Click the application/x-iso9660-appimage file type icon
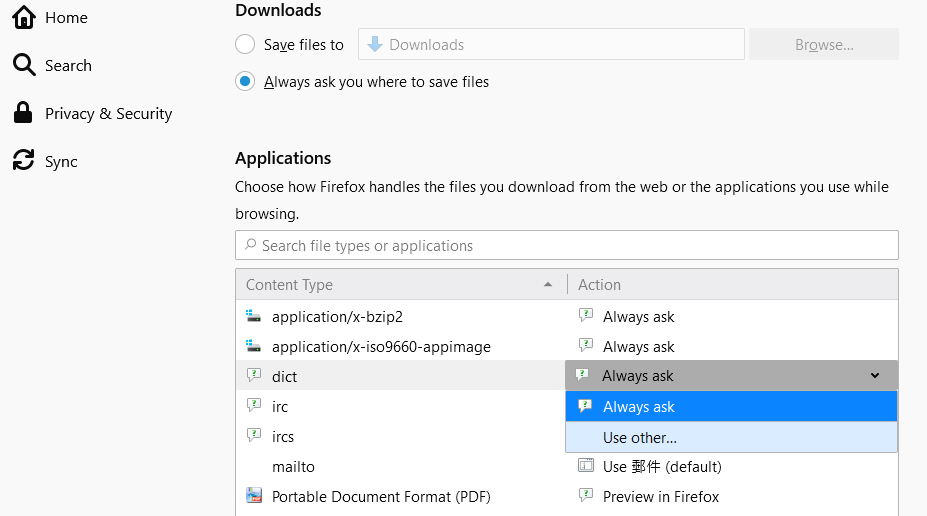This screenshot has height=516, width=927. click(x=254, y=346)
